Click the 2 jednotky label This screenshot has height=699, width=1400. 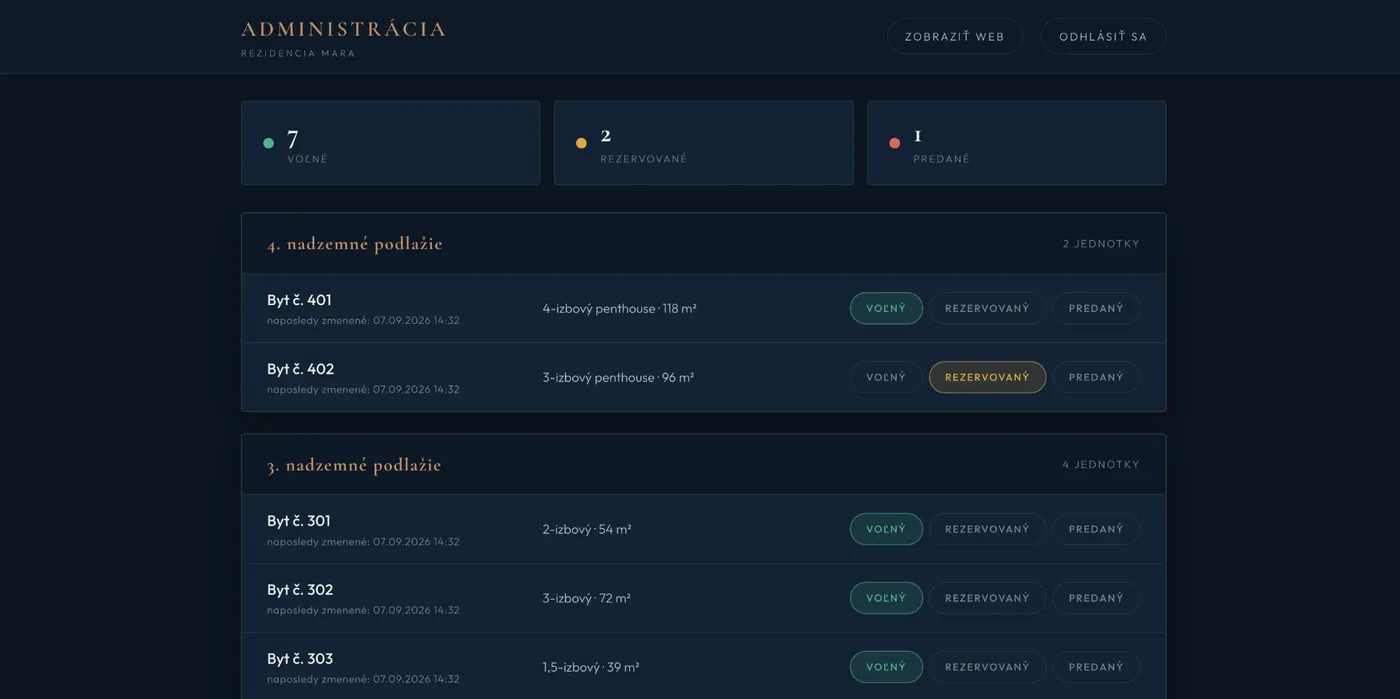click(x=1101, y=244)
